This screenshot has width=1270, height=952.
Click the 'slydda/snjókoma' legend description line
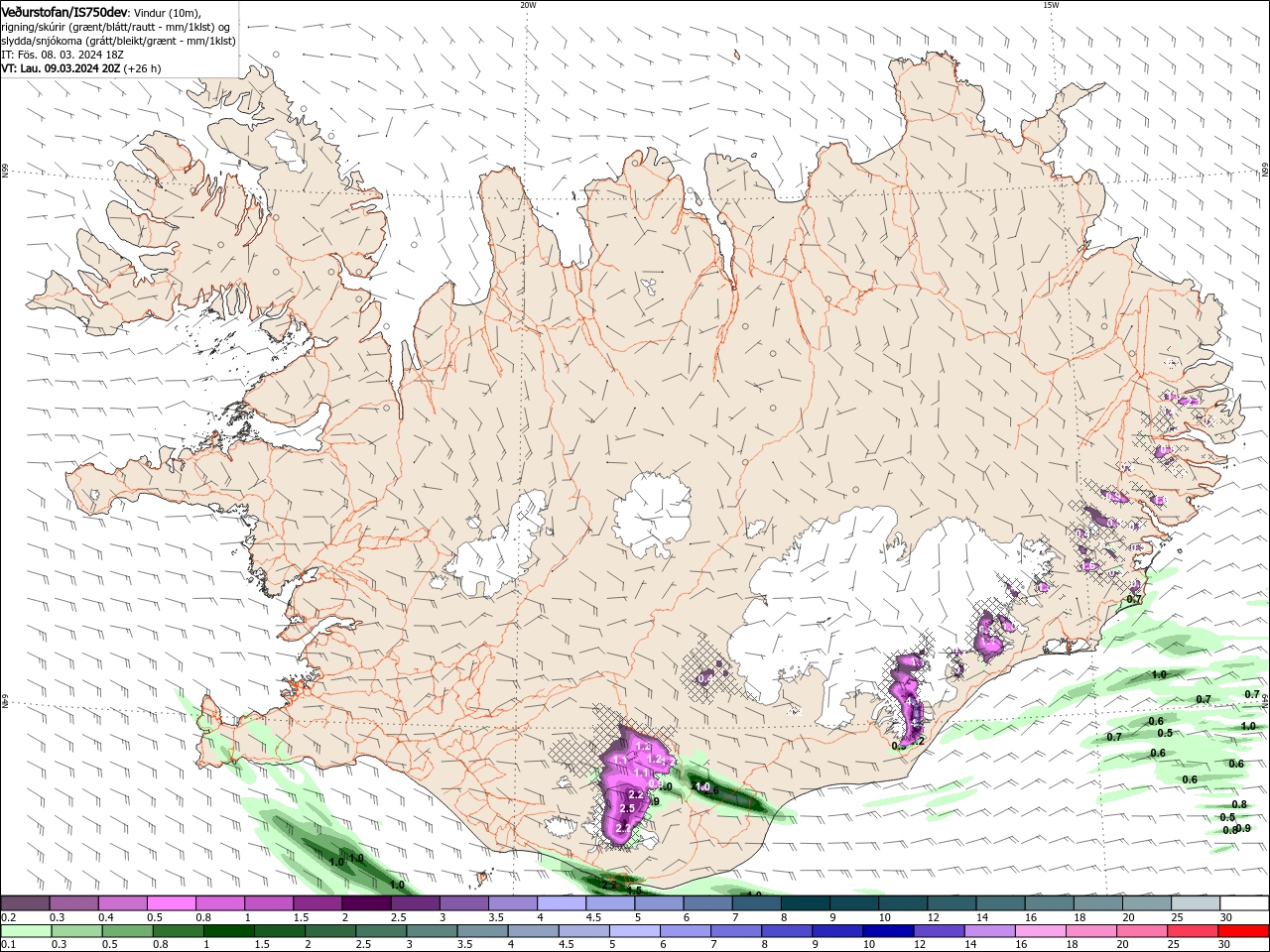coord(118,41)
